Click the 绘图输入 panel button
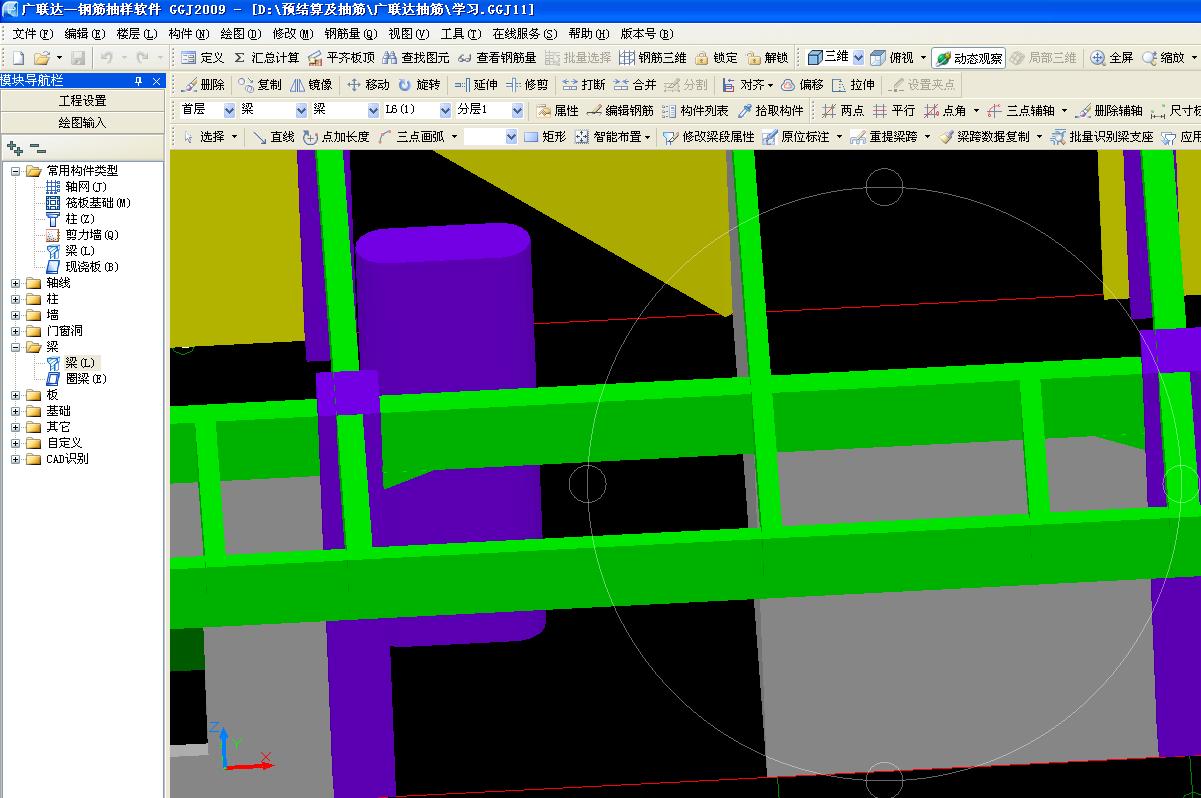This screenshot has width=1201, height=798. [82, 123]
